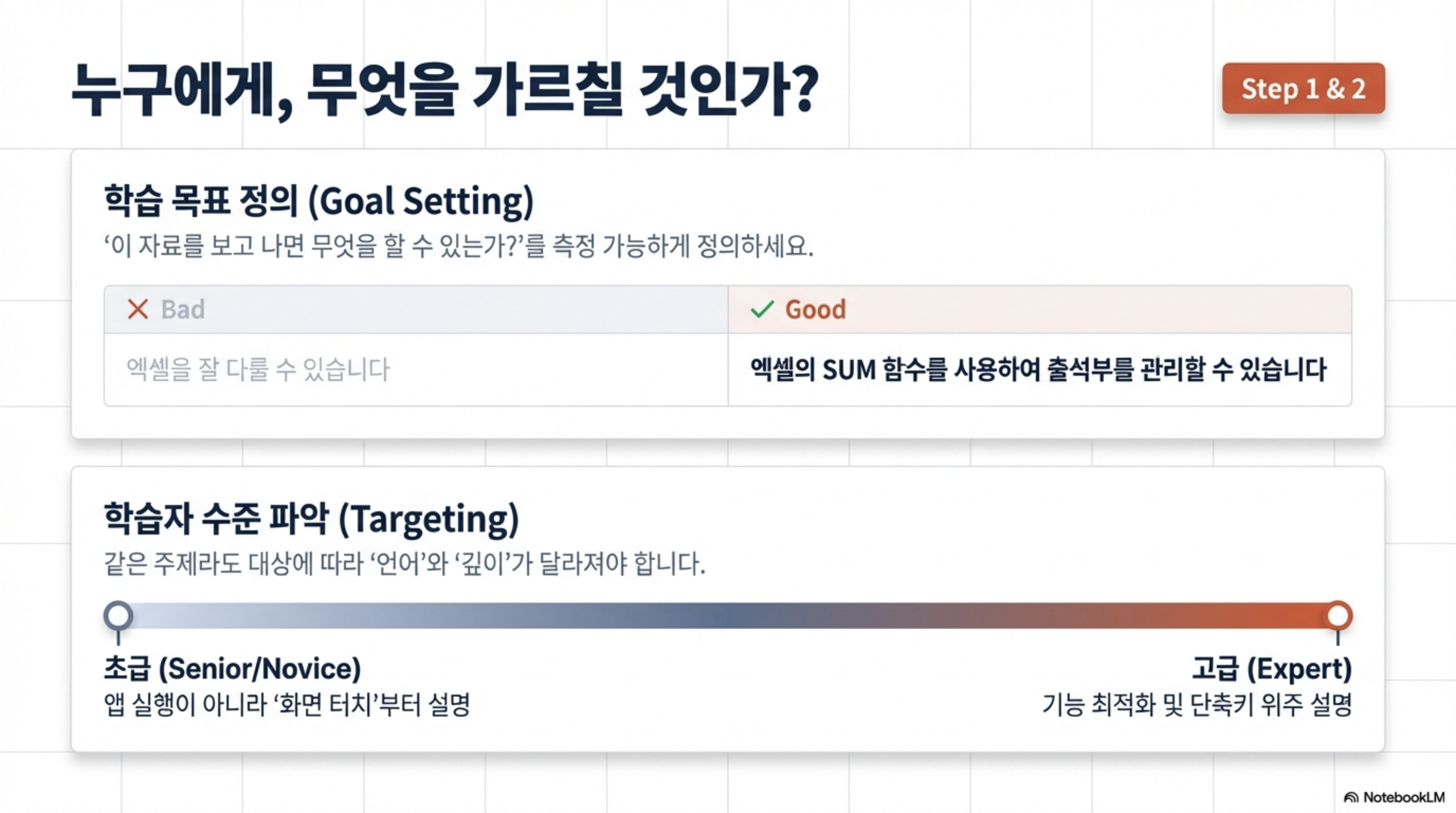Image resolution: width=1456 pixels, height=813 pixels.
Task: Click the 고급 (Expert) label
Action: [x=1271, y=668]
